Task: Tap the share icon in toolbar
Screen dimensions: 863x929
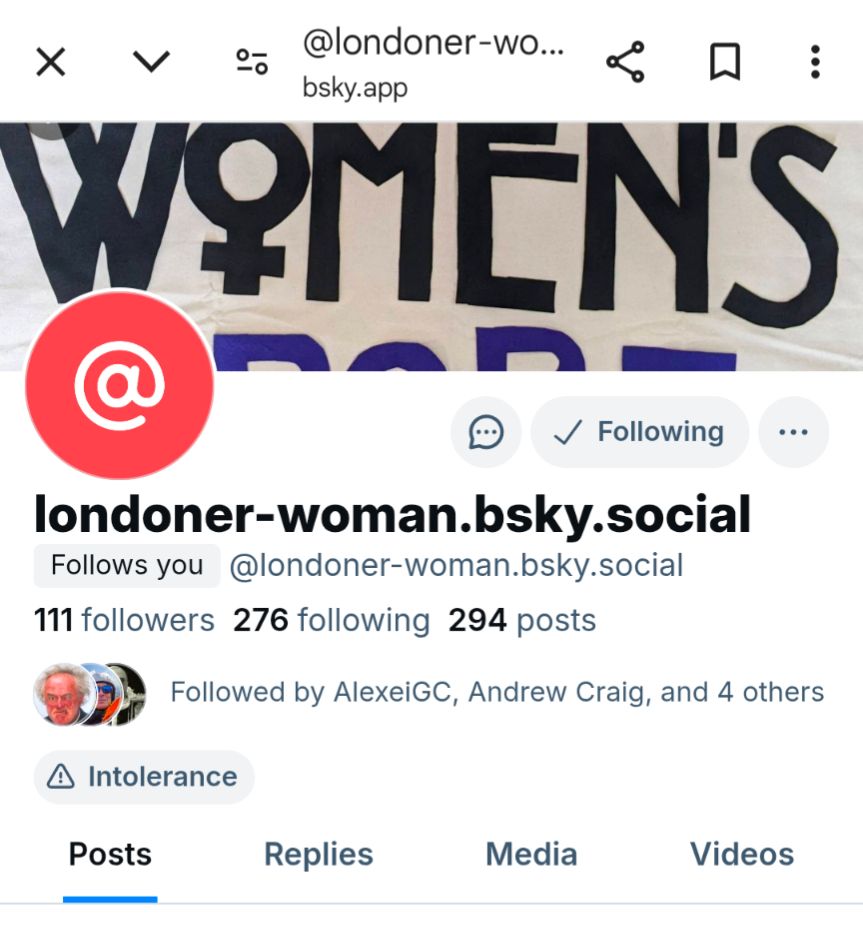Action: [x=625, y=62]
